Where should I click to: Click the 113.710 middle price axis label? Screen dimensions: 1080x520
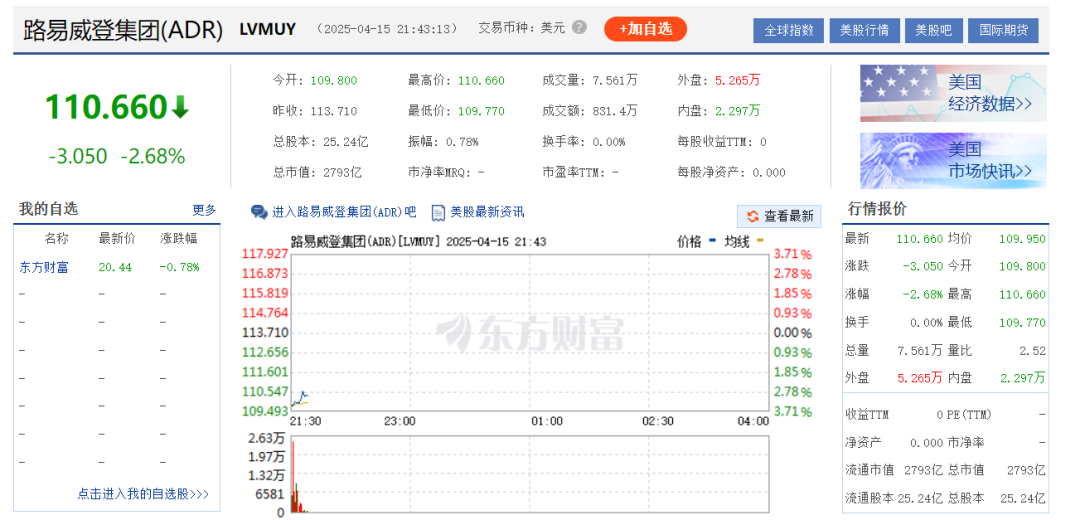coord(264,333)
